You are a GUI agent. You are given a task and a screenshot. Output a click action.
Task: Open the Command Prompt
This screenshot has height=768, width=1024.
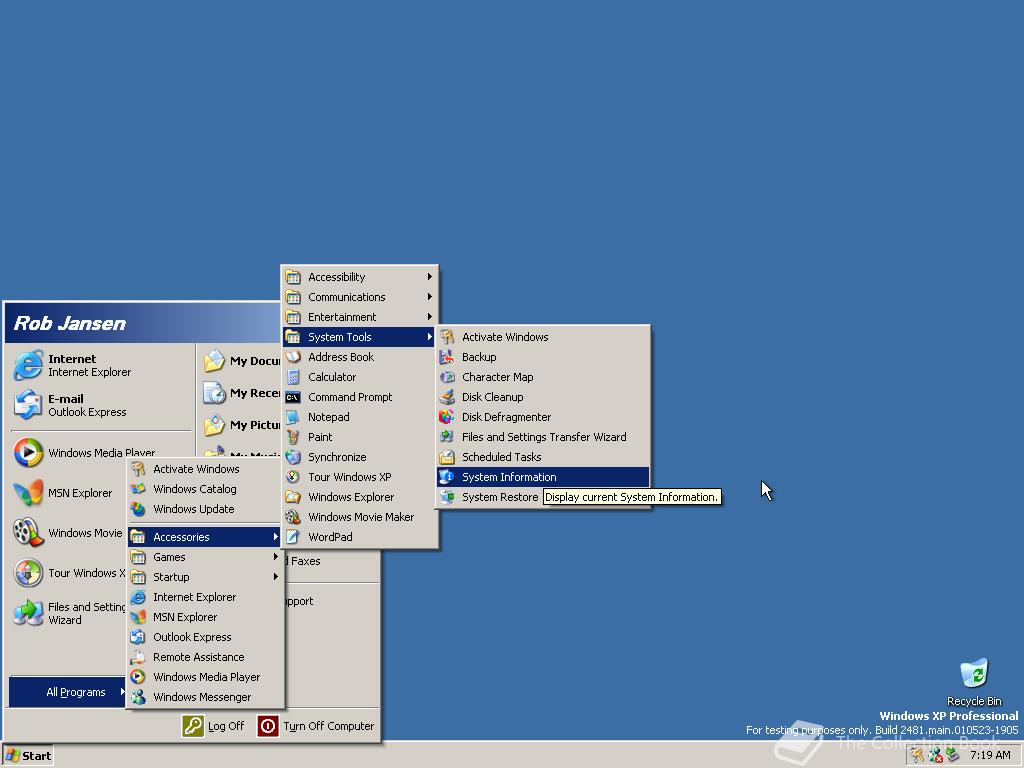(x=344, y=397)
